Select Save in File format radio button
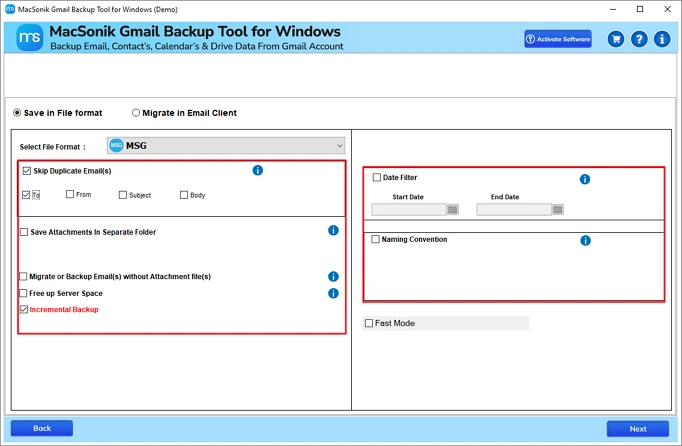The image size is (682, 446). click(17, 113)
